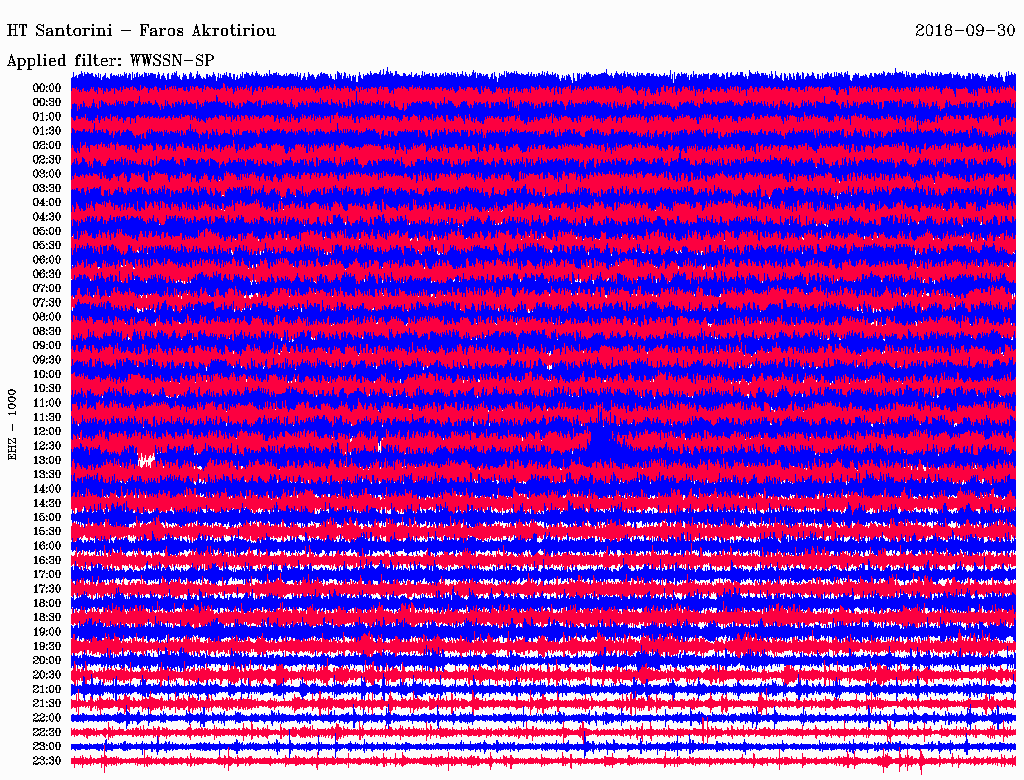The image size is (1024, 780).
Task: Select the 08:00 time label
Action: [x=47, y=317]
